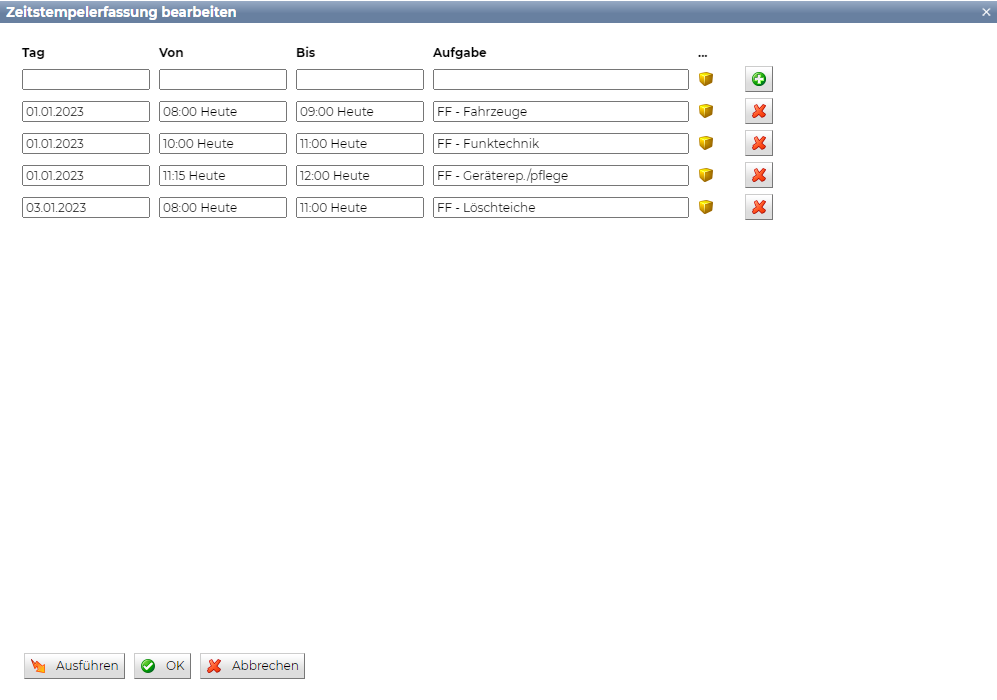Remove the FF - Geräterep./pflege entry

click(758, 176)
